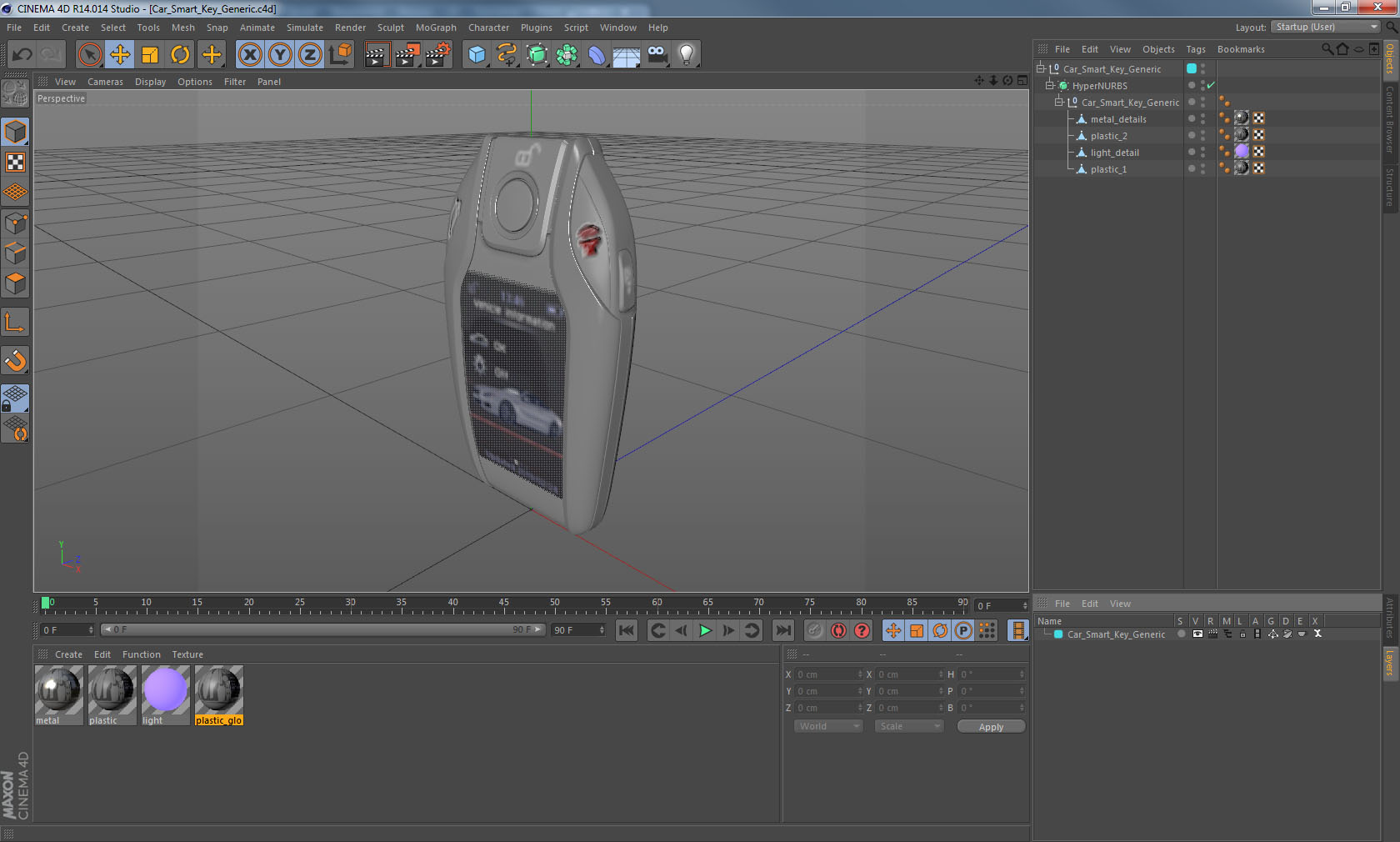Viewport: 1400px width, 842px height.
Task: Open the Layout dropdown Startup (User)
Action: tap(1326, 27)
